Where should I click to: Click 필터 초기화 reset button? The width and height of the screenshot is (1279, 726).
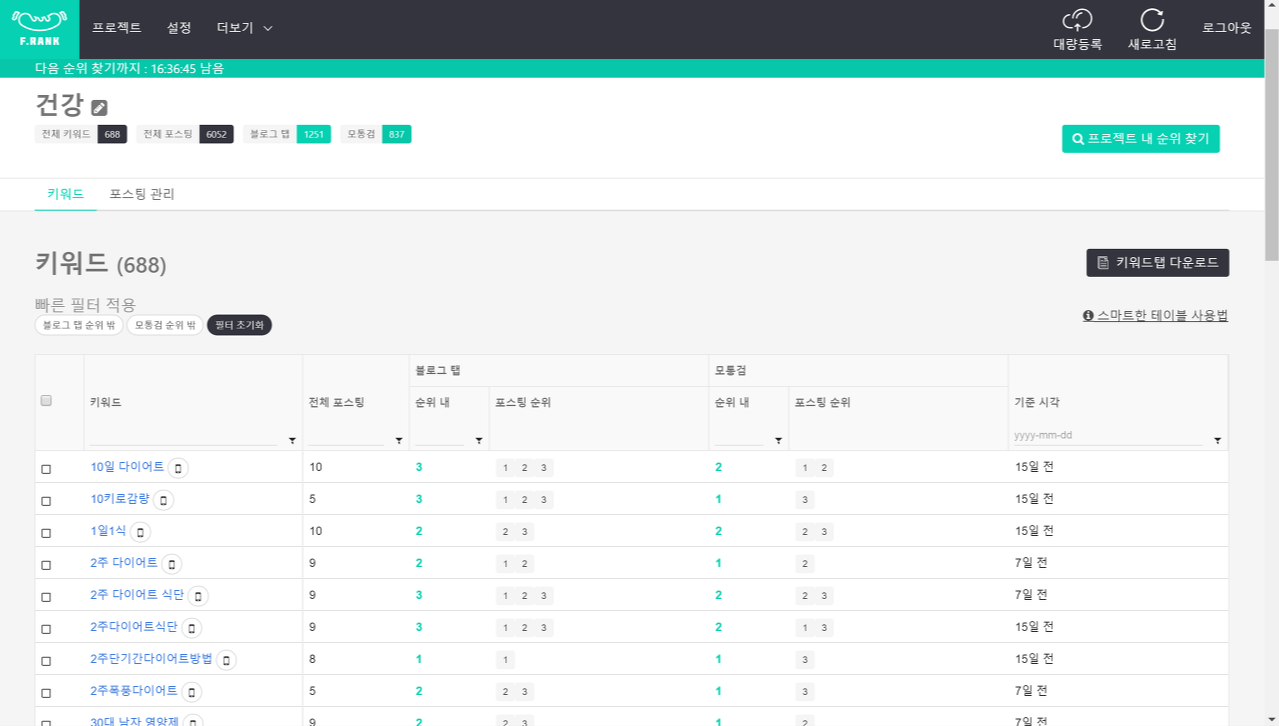(239, 325)
